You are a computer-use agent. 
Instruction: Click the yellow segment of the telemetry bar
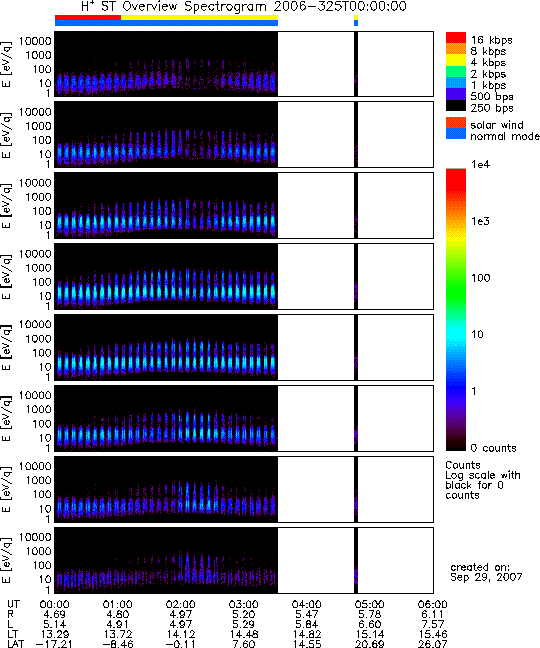pos(199,18)
